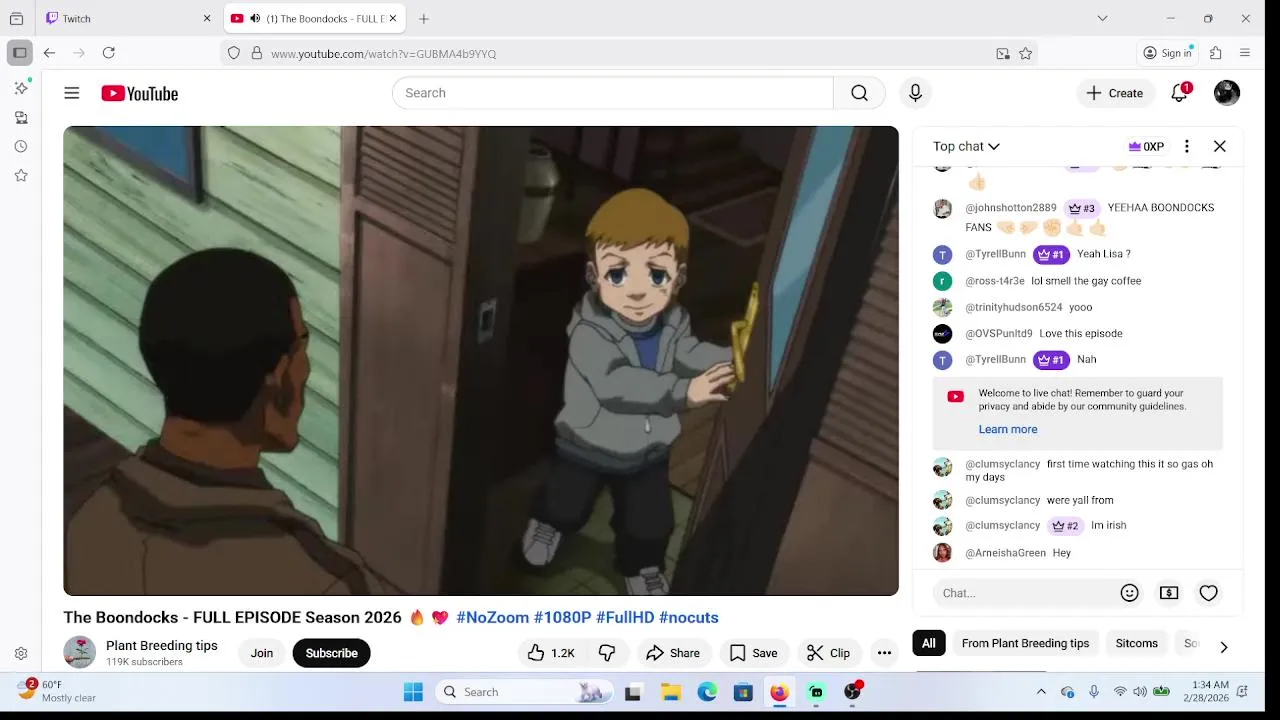Viewport: 1280px width, 720px height.
Task: Show hidden system tray icons chevron
Action: [x=1041, y=692]
